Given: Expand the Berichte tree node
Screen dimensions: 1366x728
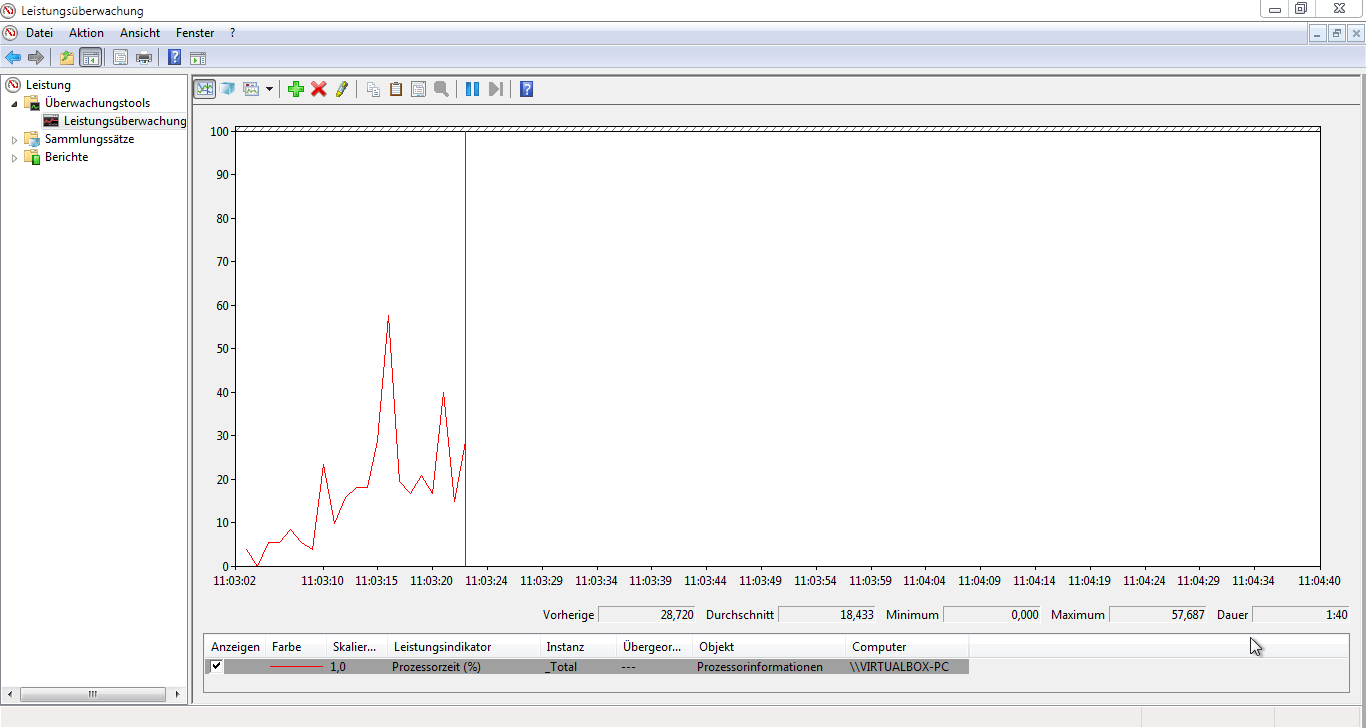Looking at the screenshot, I should (x=14, y=158).
